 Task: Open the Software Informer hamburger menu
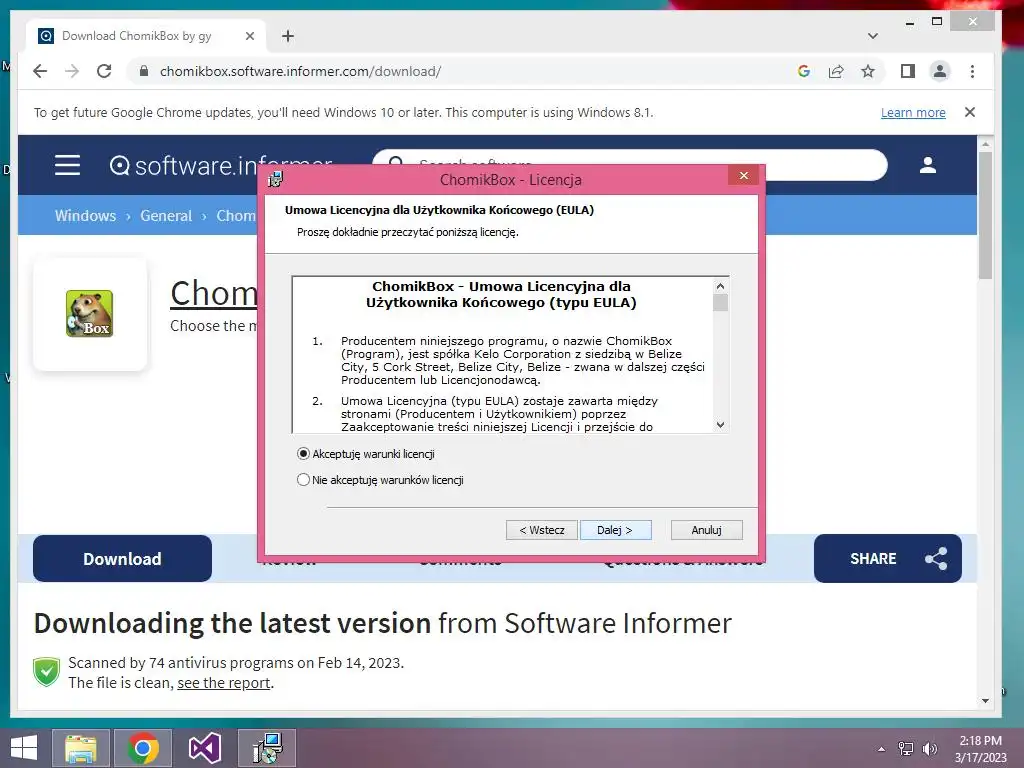(x=67, y=165)
